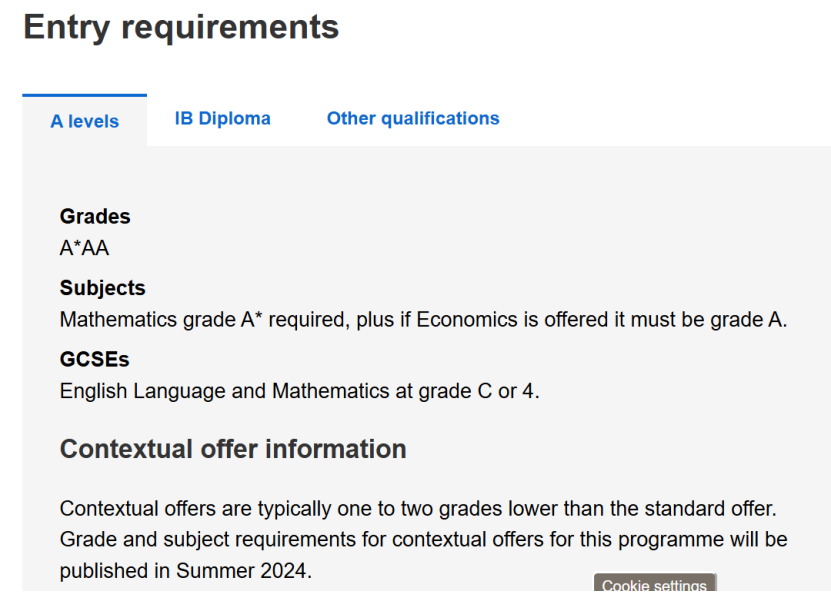This screenshot has width=831, height=592.
Task: Click the English Language and Mathematics line
Action: click(x=299, y=391)
